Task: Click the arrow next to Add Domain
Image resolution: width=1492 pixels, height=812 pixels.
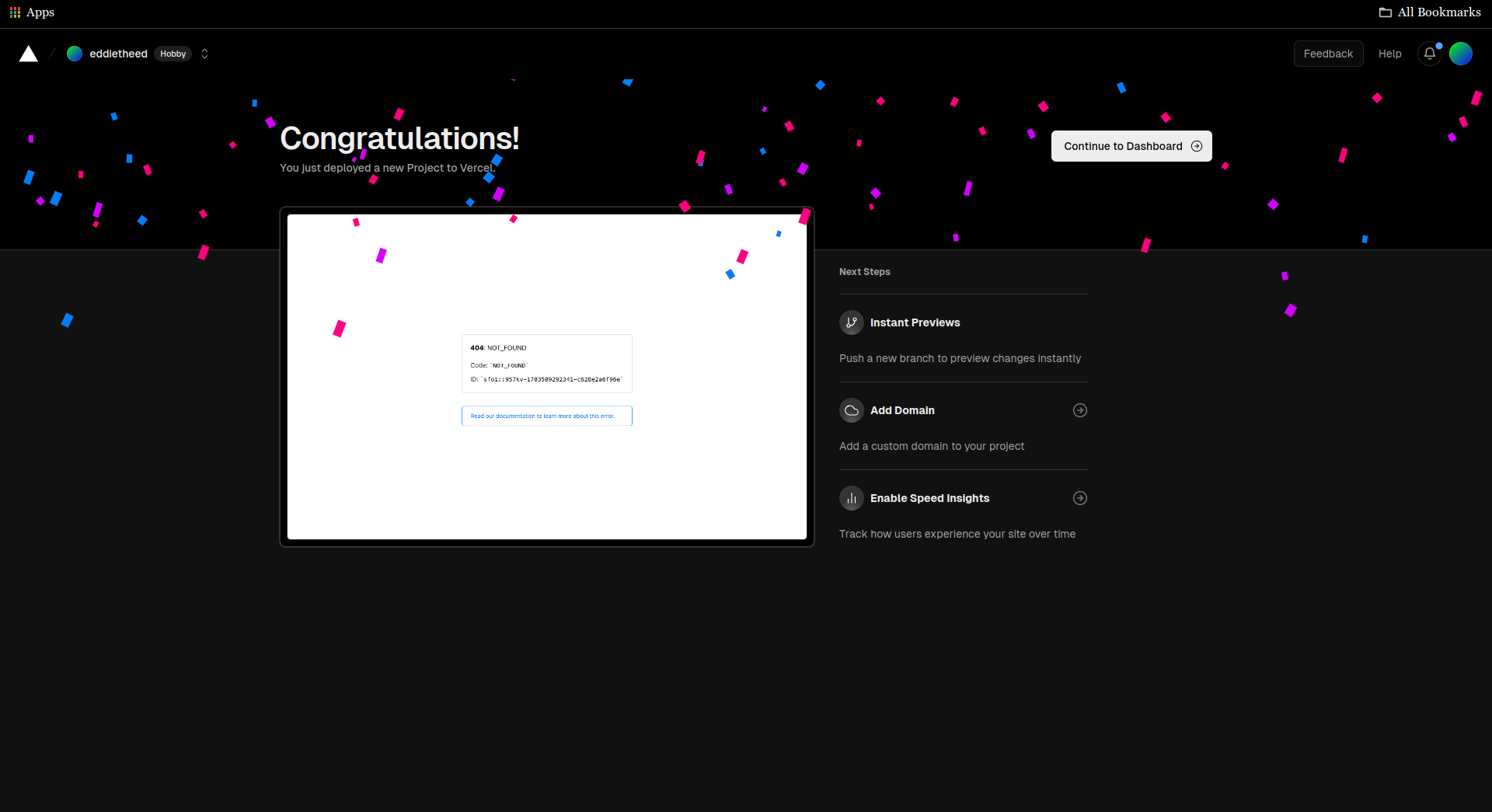Action: tap(1080, 410)
